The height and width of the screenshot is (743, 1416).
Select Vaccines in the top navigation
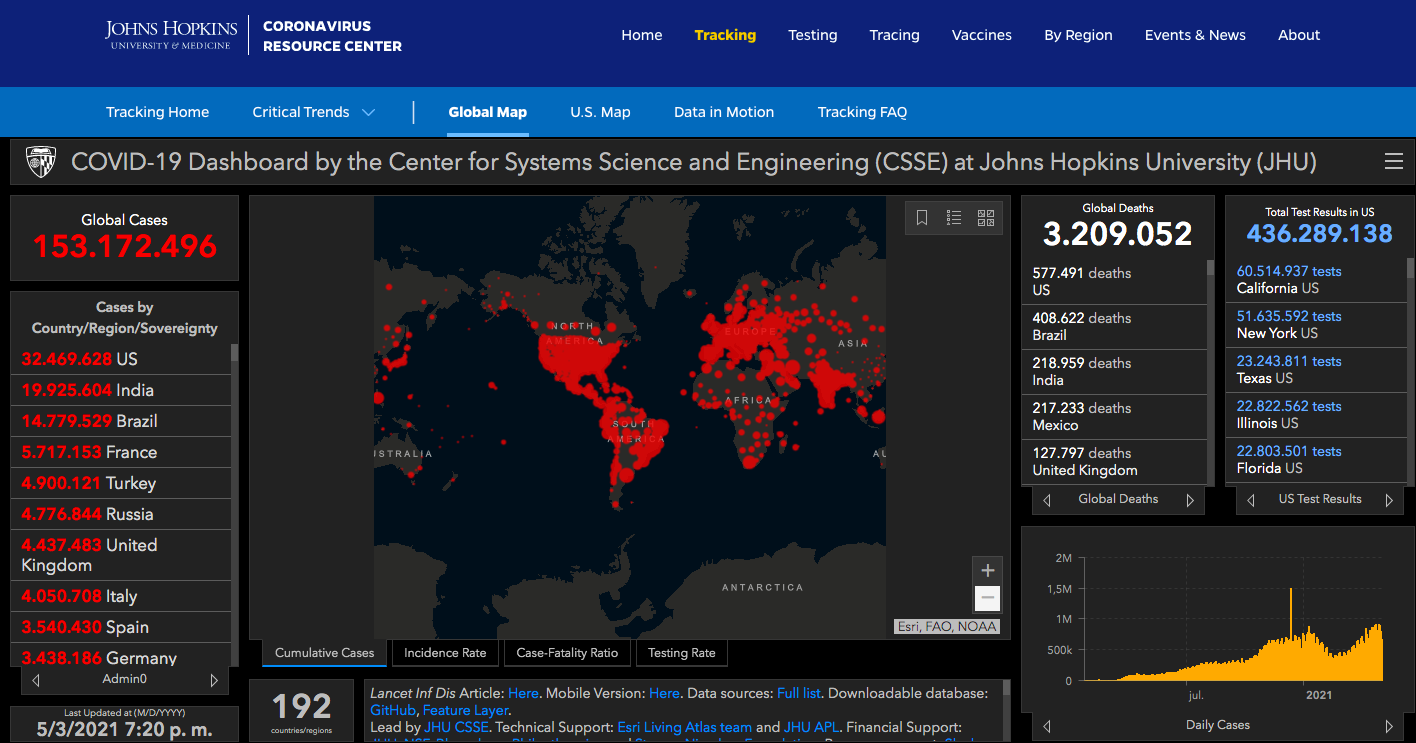(x=981, y=35)
